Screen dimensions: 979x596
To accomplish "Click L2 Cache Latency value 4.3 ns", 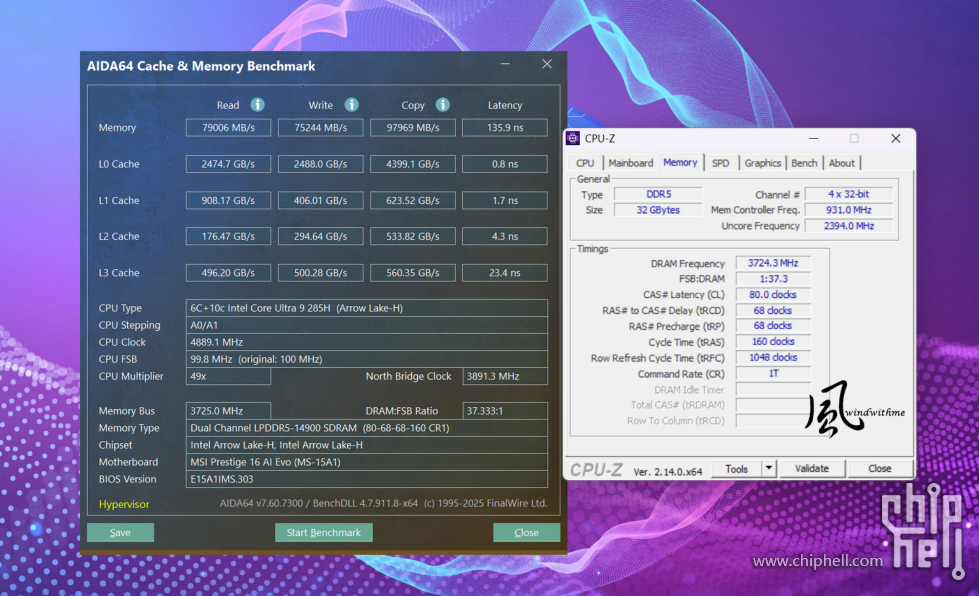I will pos(505,237).
